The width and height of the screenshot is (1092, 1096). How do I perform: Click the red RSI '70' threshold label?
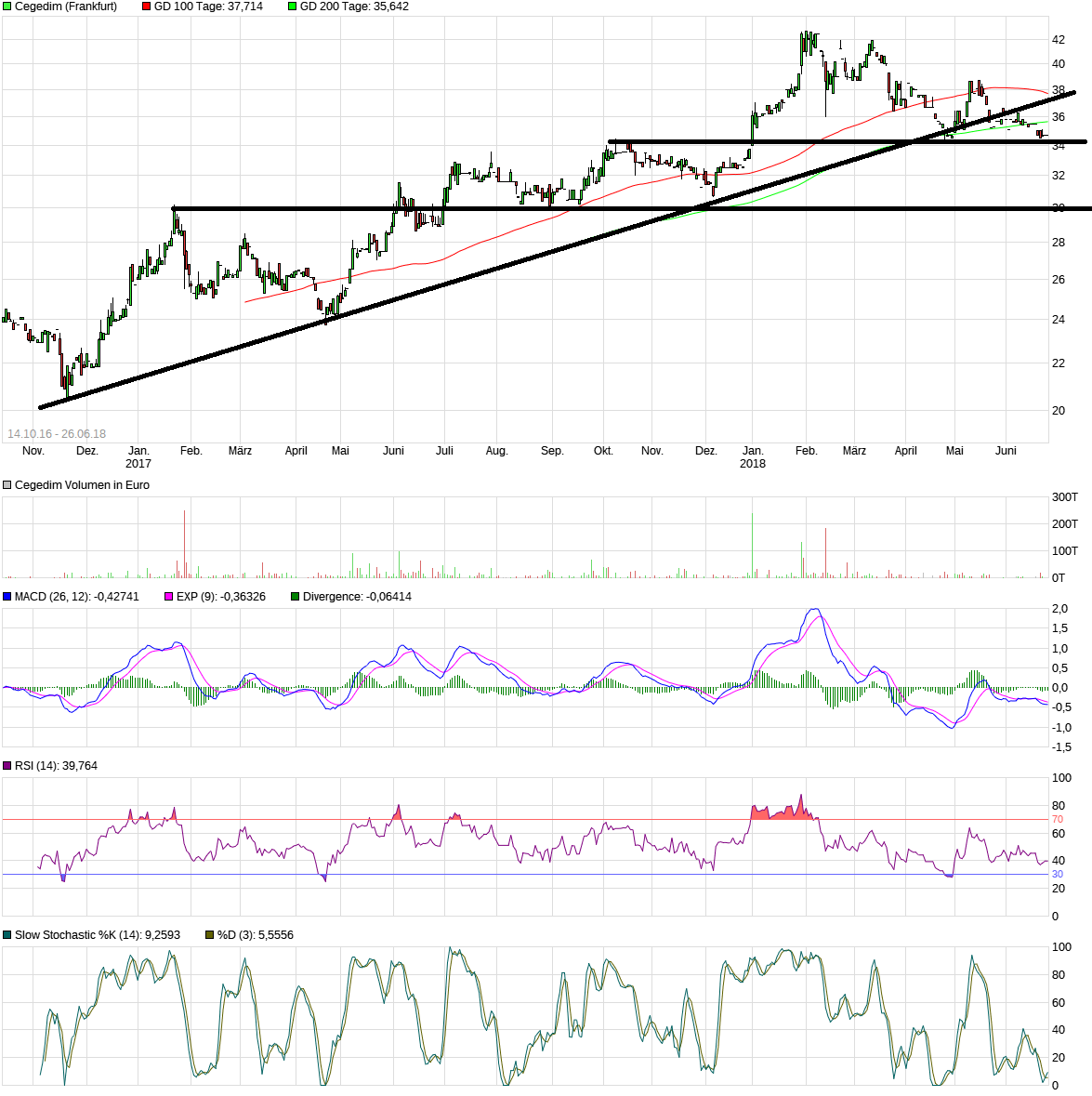(x=1057, y=819)
